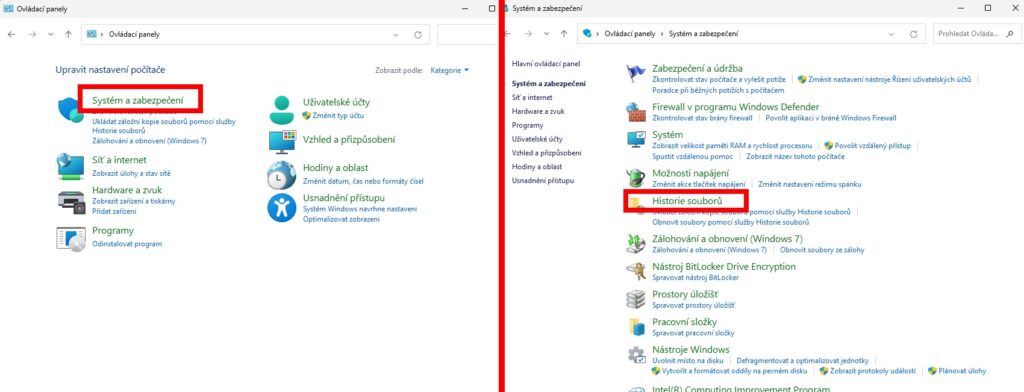Screen dimensions: 1024x392
Task: Click the Síť a internet globe icon
Action: point(70,167)
